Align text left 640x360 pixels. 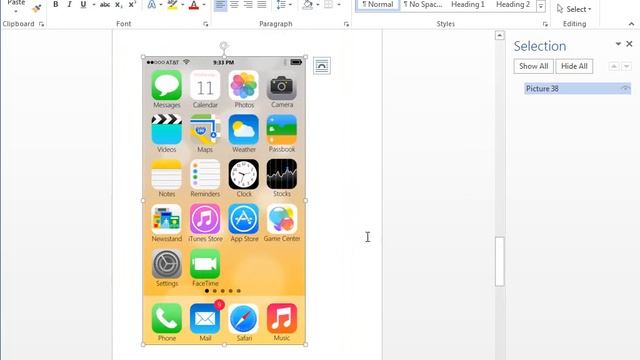coord(220,4)
